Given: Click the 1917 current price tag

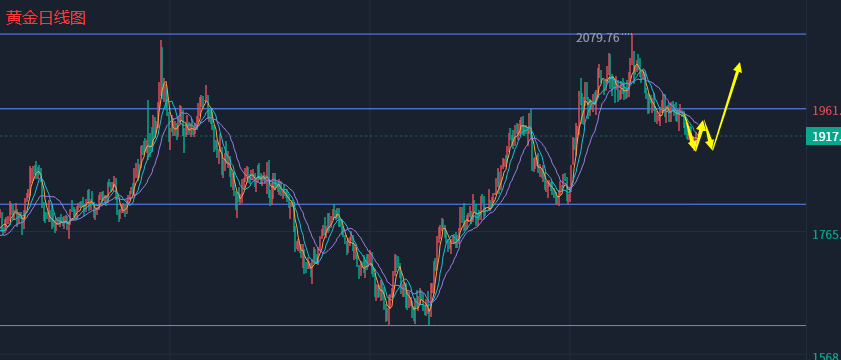Looking at the screenshot, I should 823,136.
